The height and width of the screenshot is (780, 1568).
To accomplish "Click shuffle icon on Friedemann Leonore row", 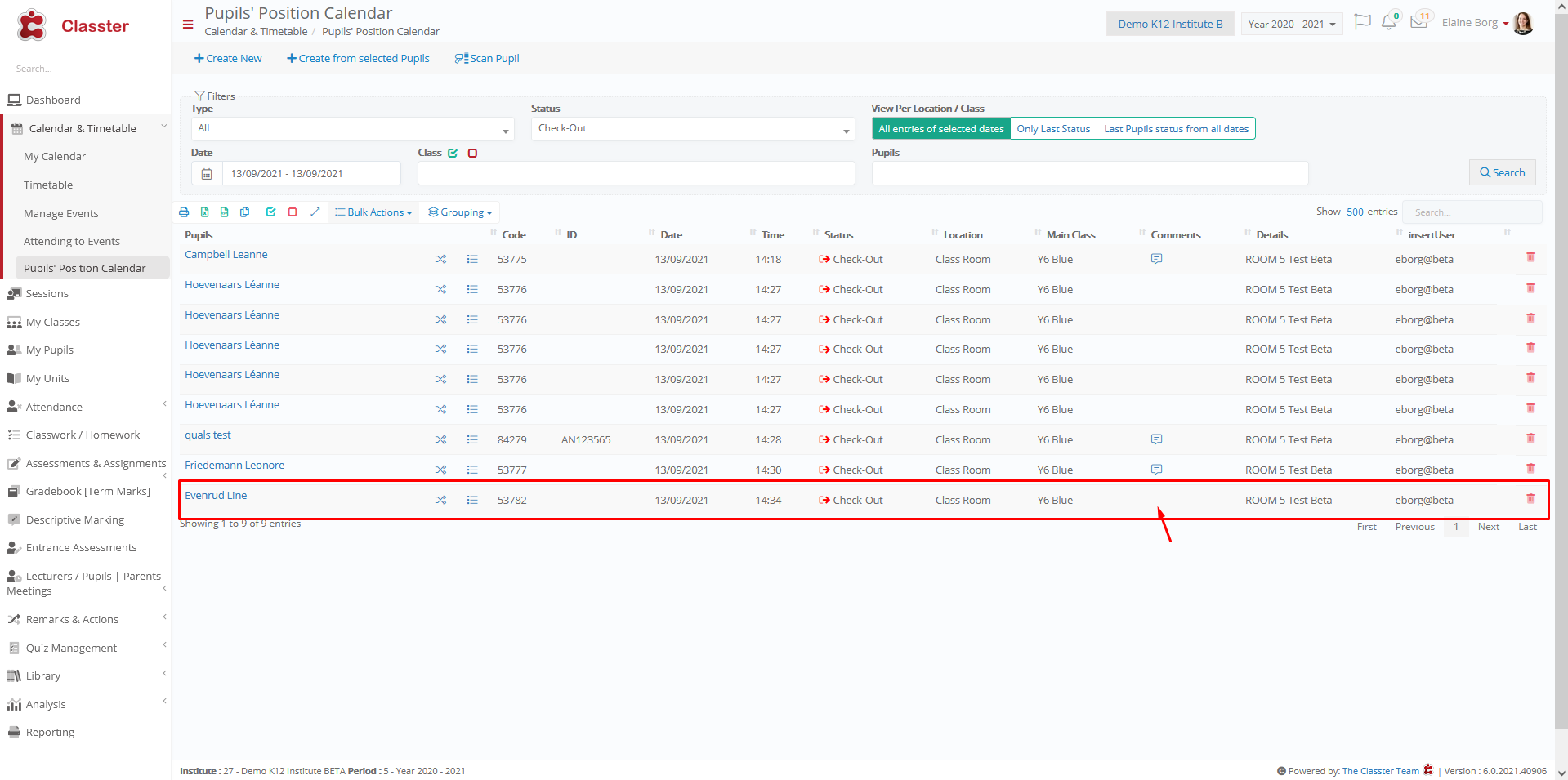I will tap(440, 470).
